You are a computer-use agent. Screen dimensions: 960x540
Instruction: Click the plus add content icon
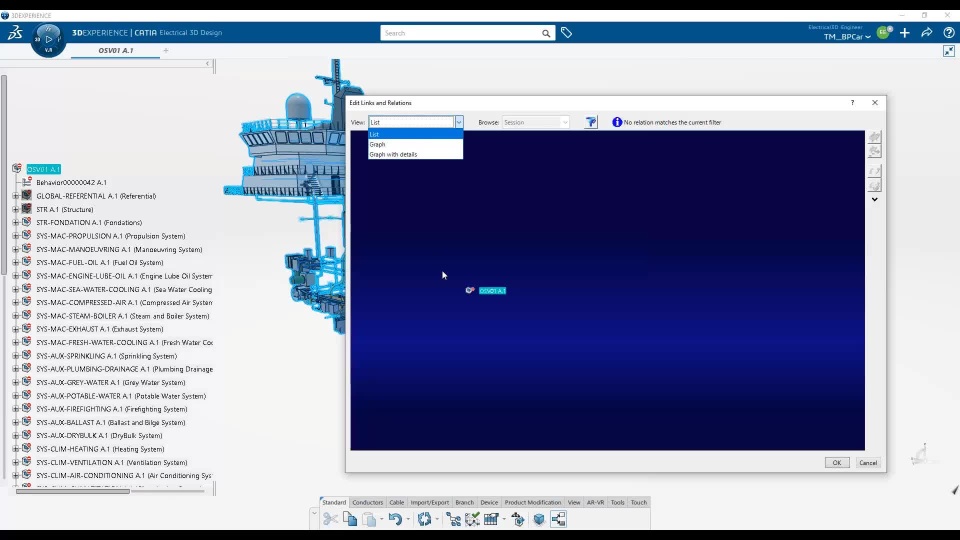click(905, 33)
